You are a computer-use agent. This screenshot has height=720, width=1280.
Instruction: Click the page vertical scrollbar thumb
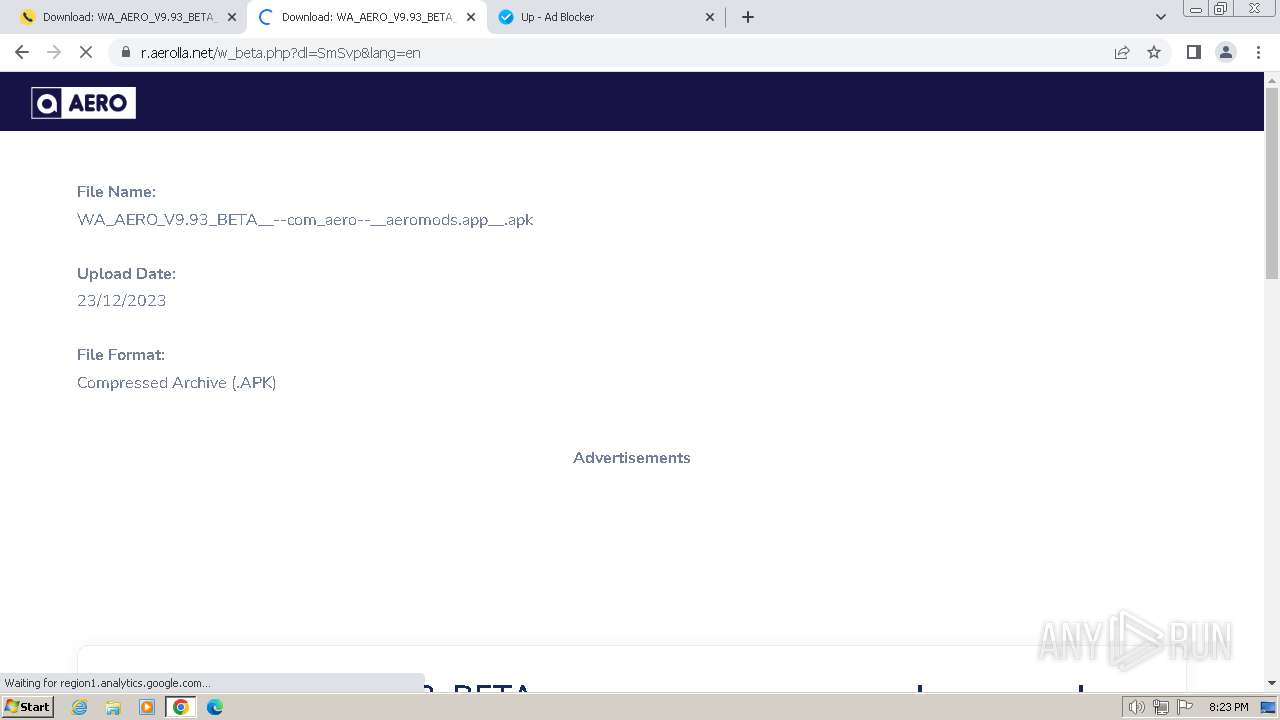coord(1272,183)
